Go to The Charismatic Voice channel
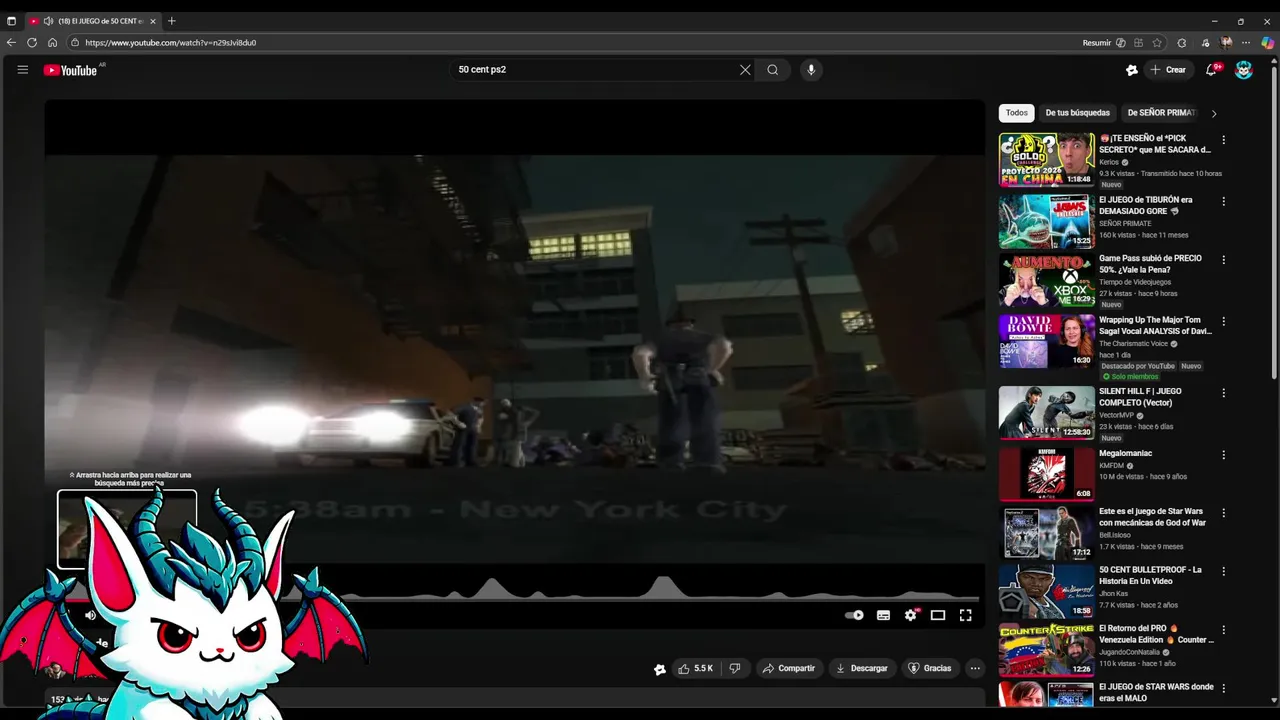 click(x=1133, y=344)
